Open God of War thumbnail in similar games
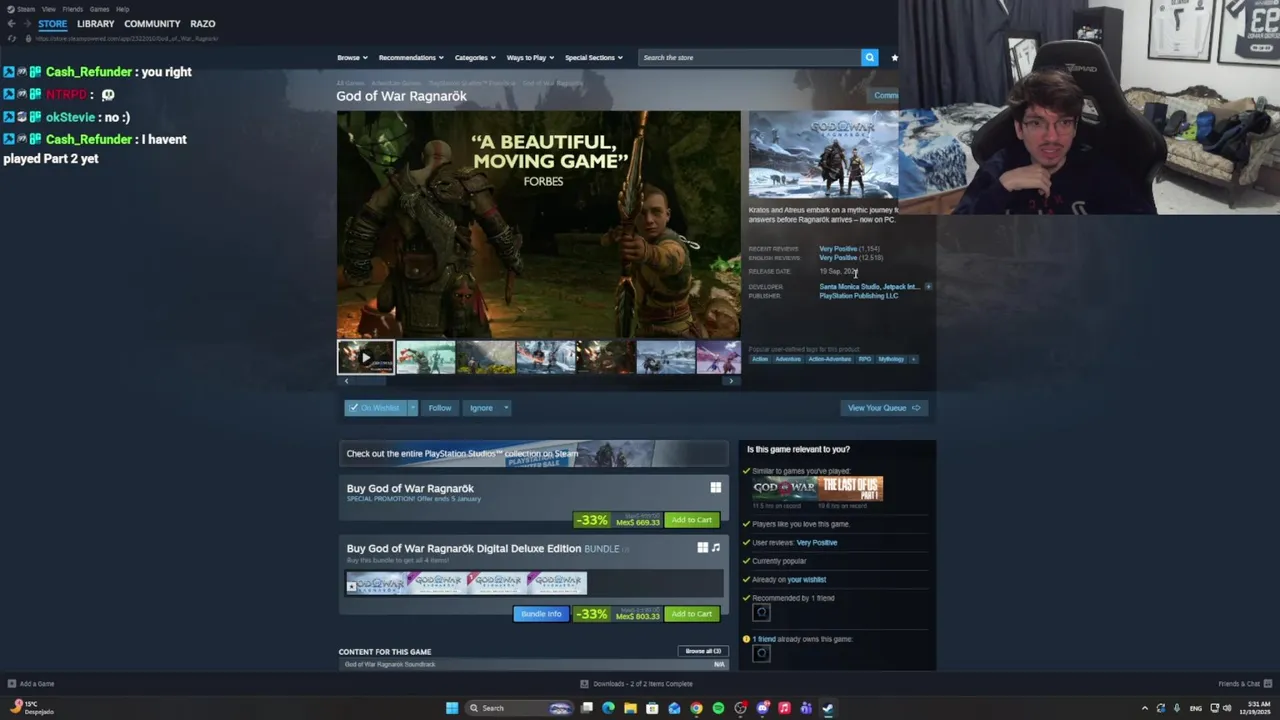The image size is (1280, 720). [785, 489]
